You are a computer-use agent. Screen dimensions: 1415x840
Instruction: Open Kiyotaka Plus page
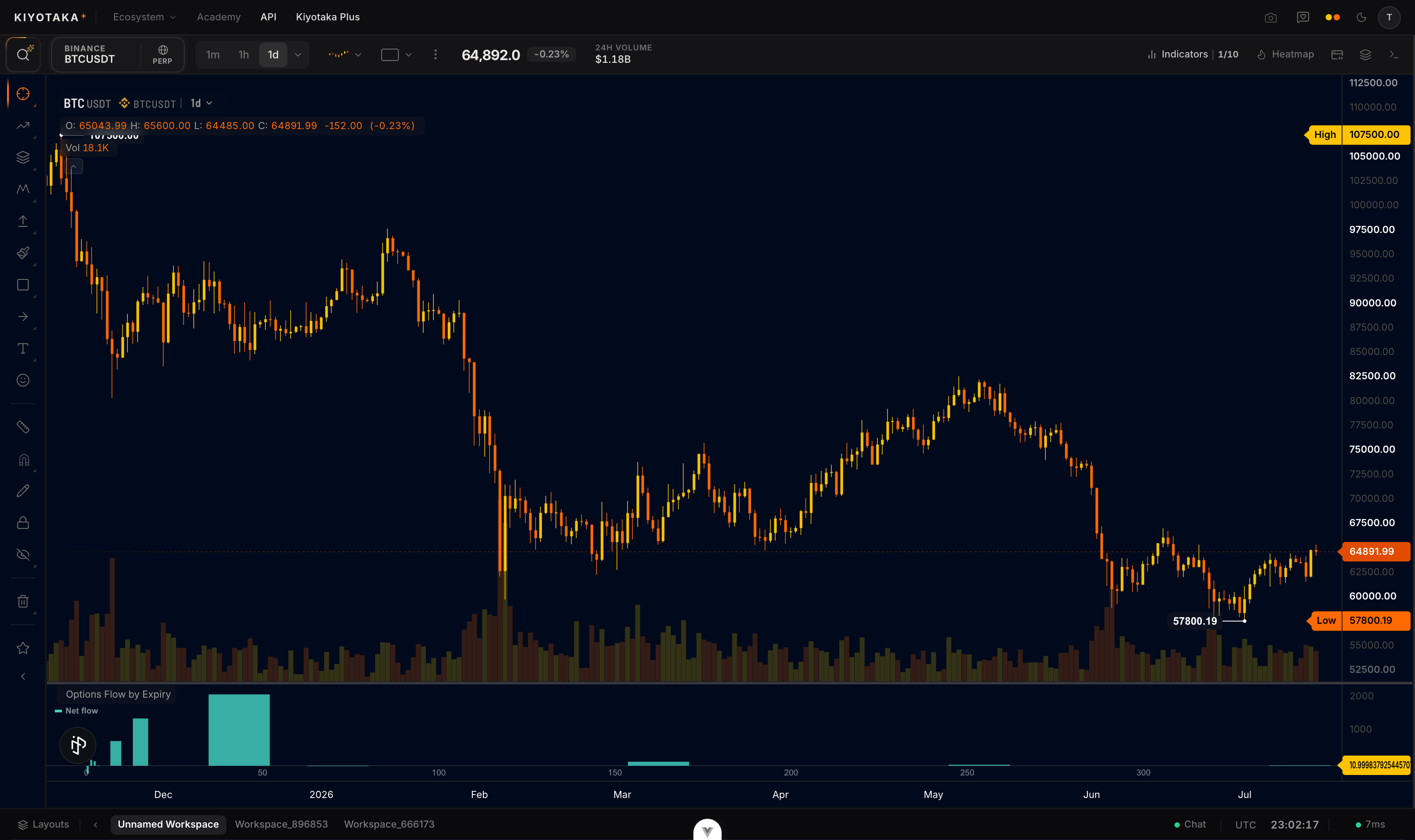[328, 17]
